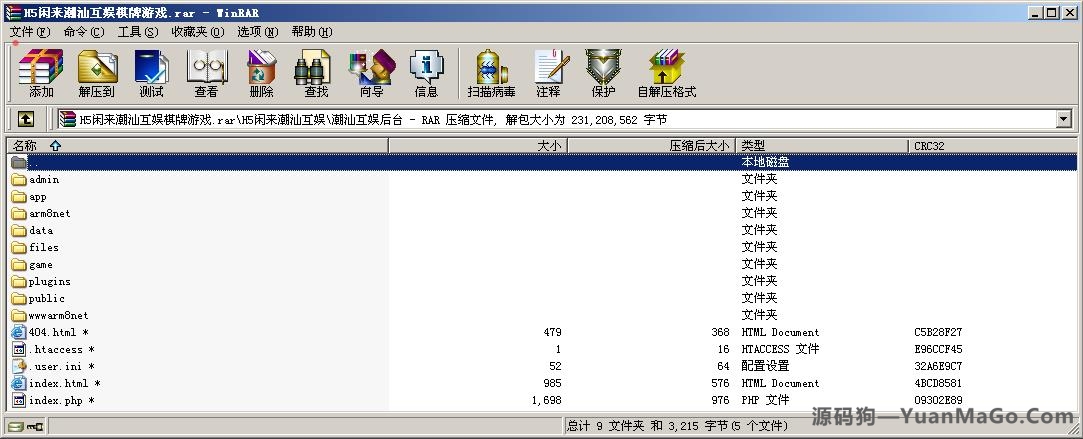Expand the archive path dropdown arrow
Viewport: 1083px width, 439px height.
click(x=1063, y=119)
